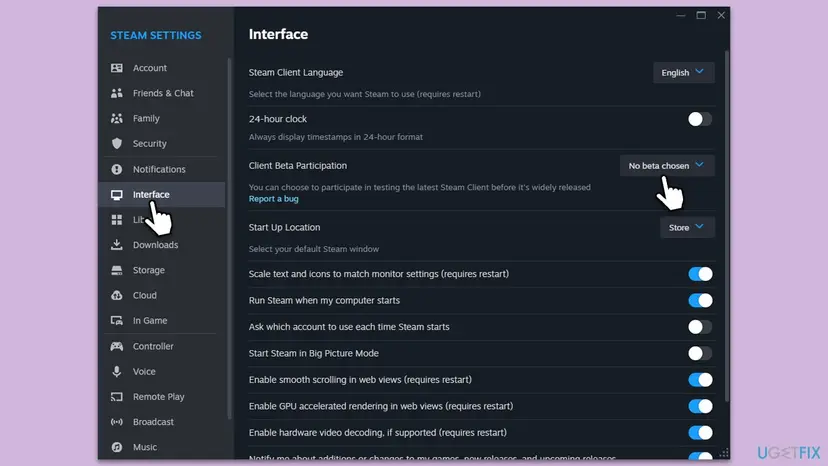828x466 pixels.
Task: Enable ask which account toggle
Action: click(x=700, y=327)
